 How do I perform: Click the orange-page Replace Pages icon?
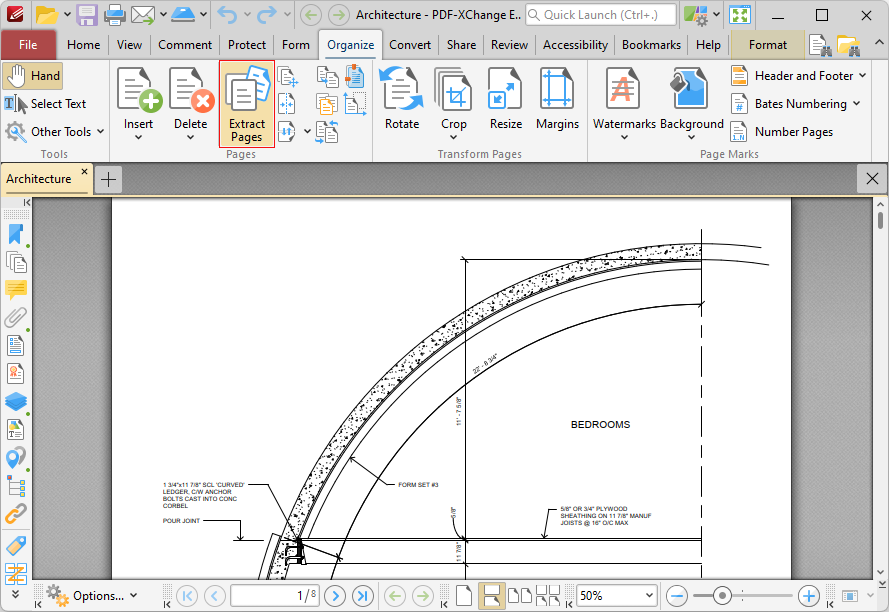pyautogui.click(x=327, y=104)
